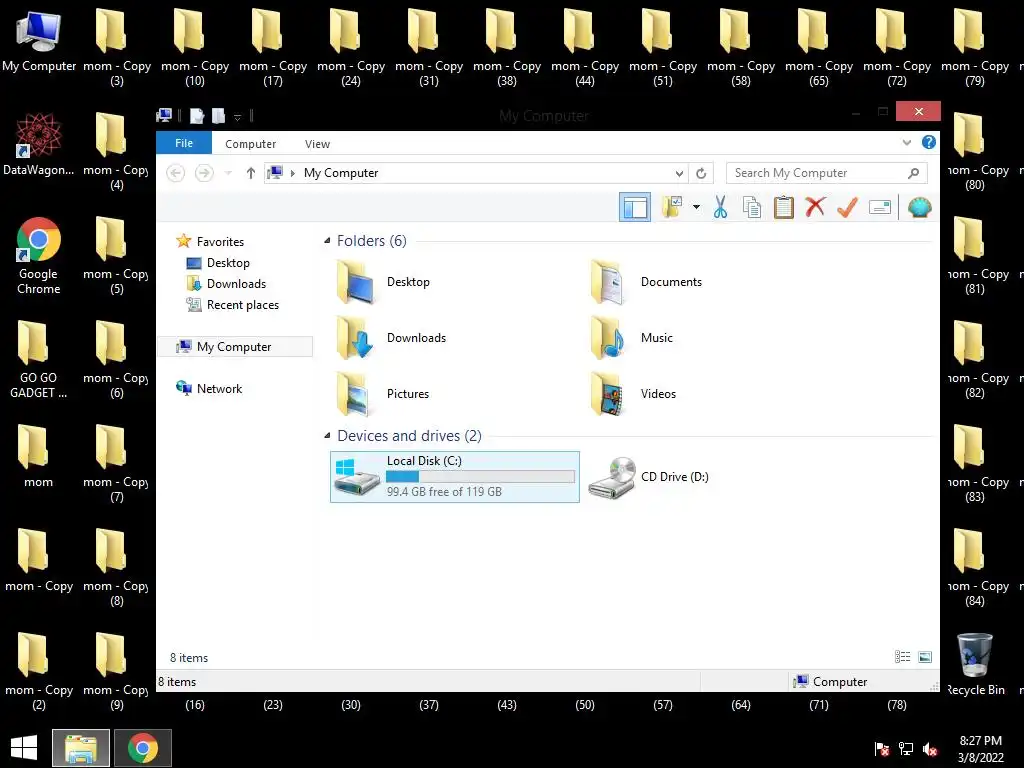This screenshot has height=768, width=1024.
Task: Select the Videos folder
Action: (x=632, y=394)
